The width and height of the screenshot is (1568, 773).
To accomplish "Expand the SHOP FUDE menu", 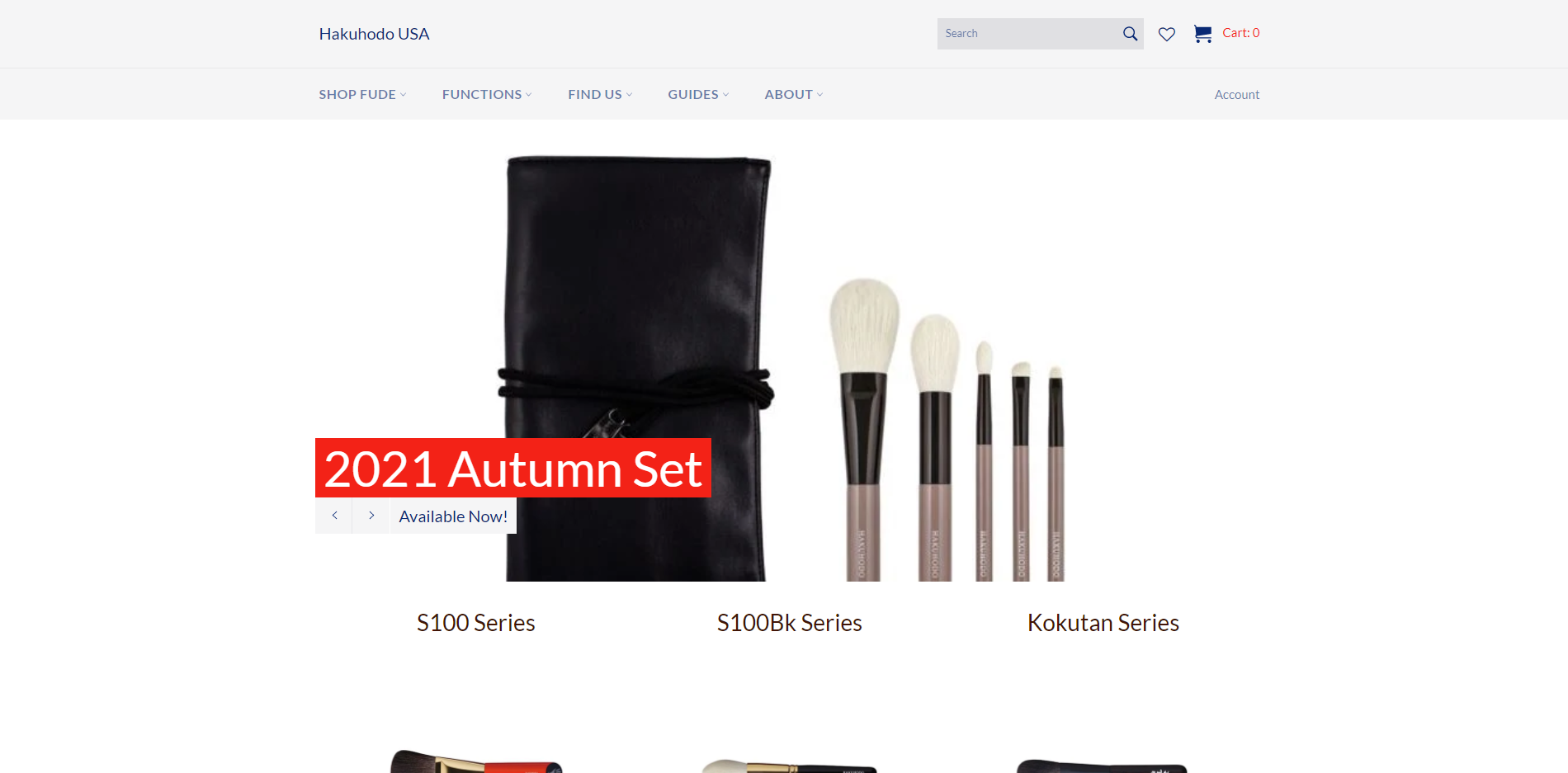I will 362,94.
